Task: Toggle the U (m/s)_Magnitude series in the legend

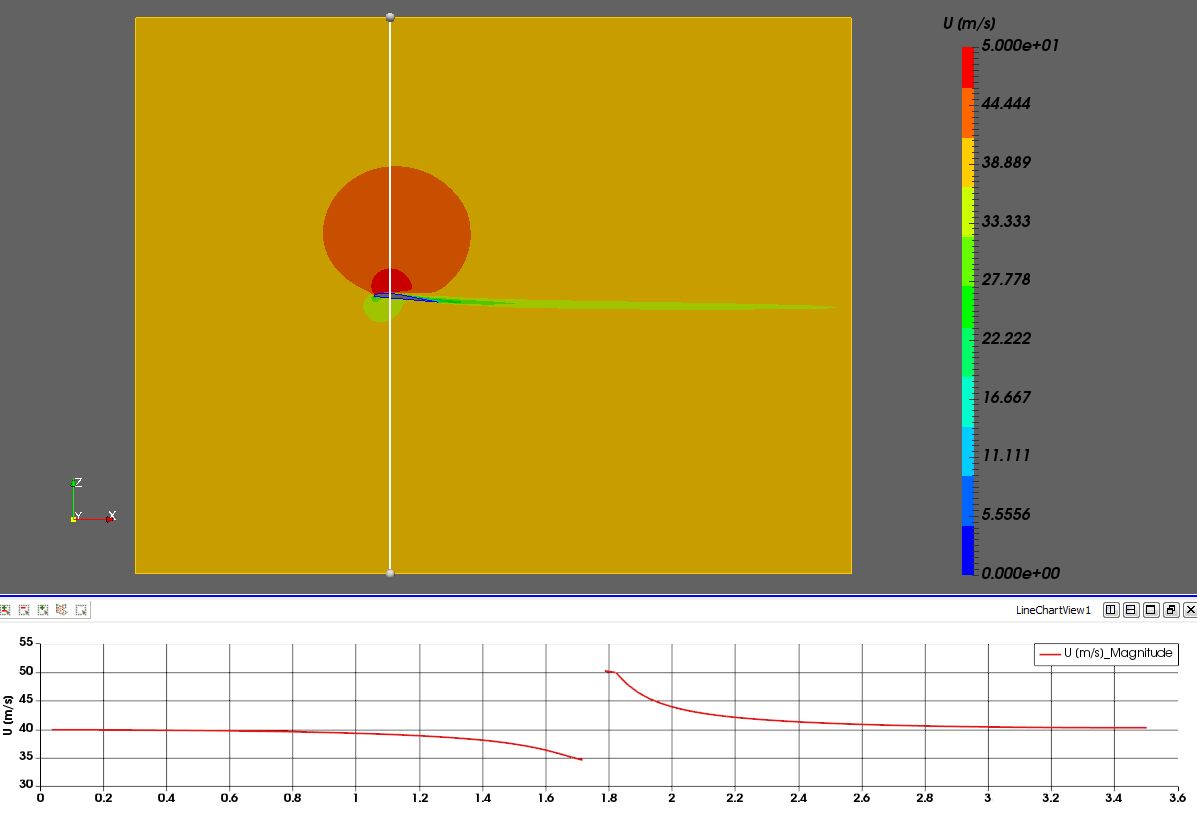Action: coord(1105,653)
